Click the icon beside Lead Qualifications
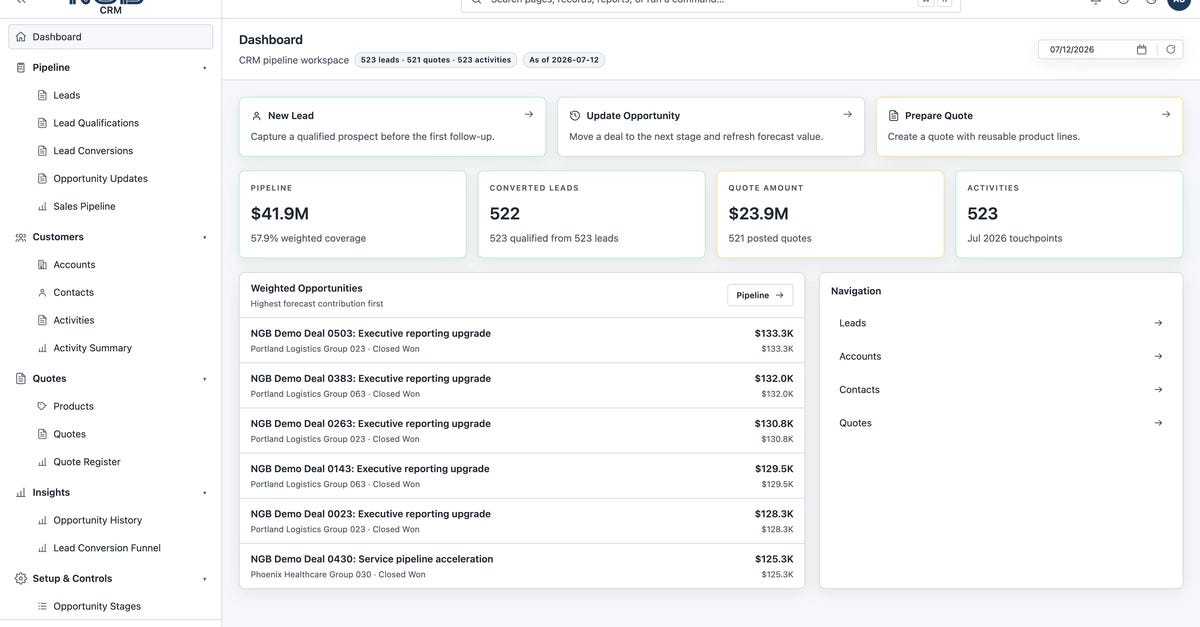Screen dimensions: 1200x627 pyautogui.click(x=42, y=123)
